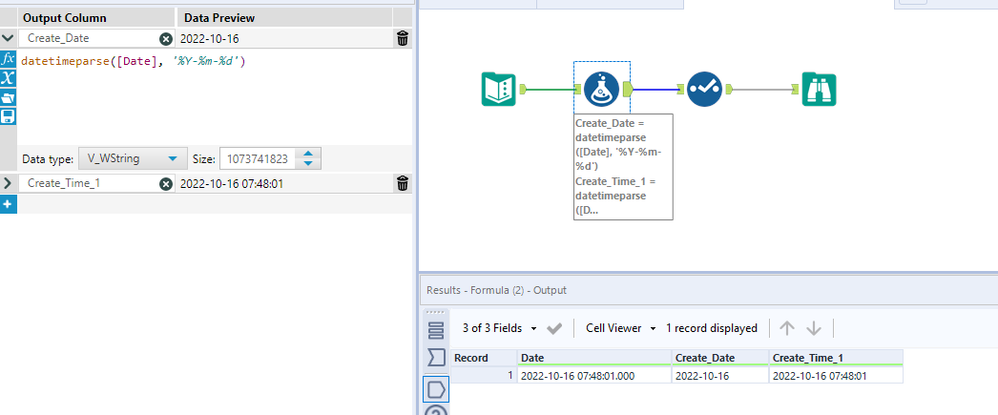Click the Formula tool annotation box
The image size is (998, 415).
(623, 167)
